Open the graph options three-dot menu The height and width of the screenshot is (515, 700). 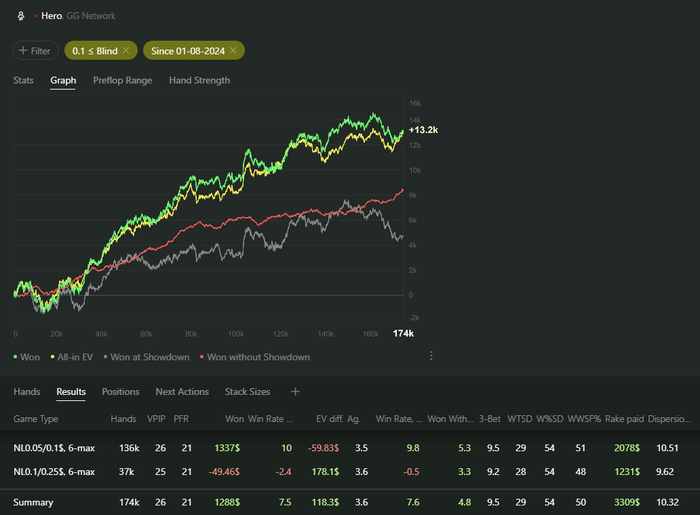pos(431,356)
